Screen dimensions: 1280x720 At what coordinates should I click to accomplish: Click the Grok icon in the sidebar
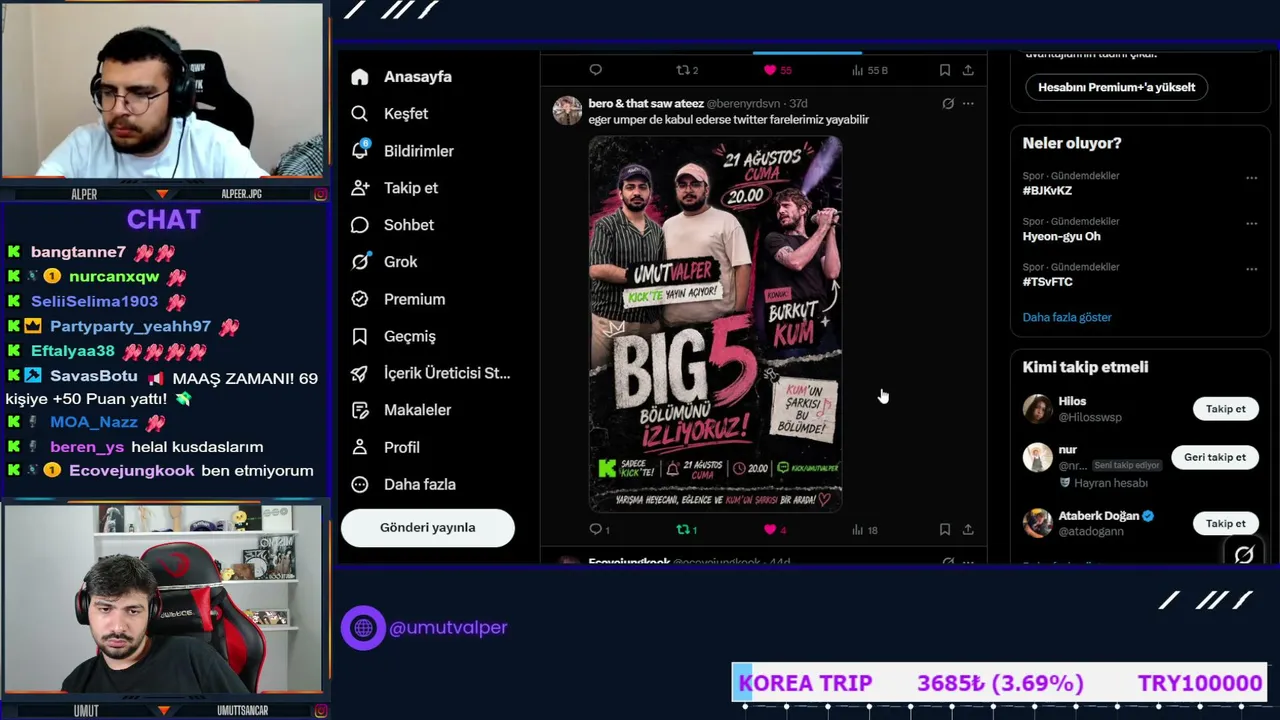click(x=360, y=262)
